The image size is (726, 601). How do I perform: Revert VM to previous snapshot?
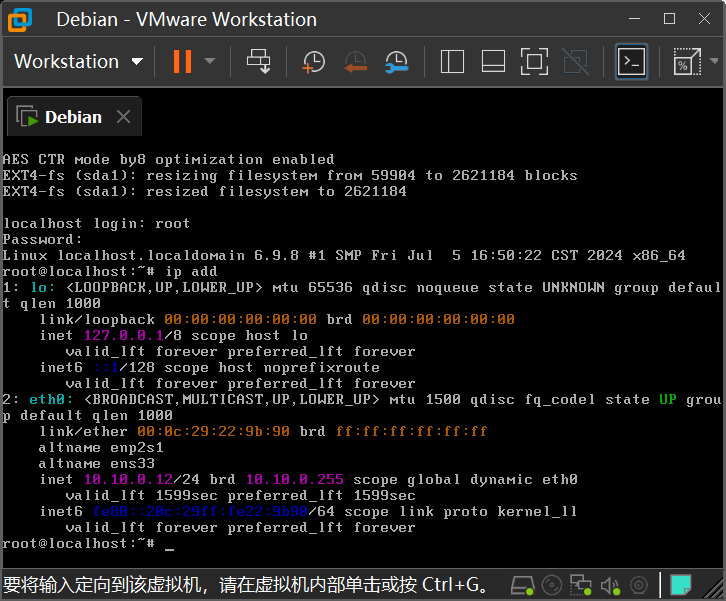pyautogui.click(x=355, y=62)
